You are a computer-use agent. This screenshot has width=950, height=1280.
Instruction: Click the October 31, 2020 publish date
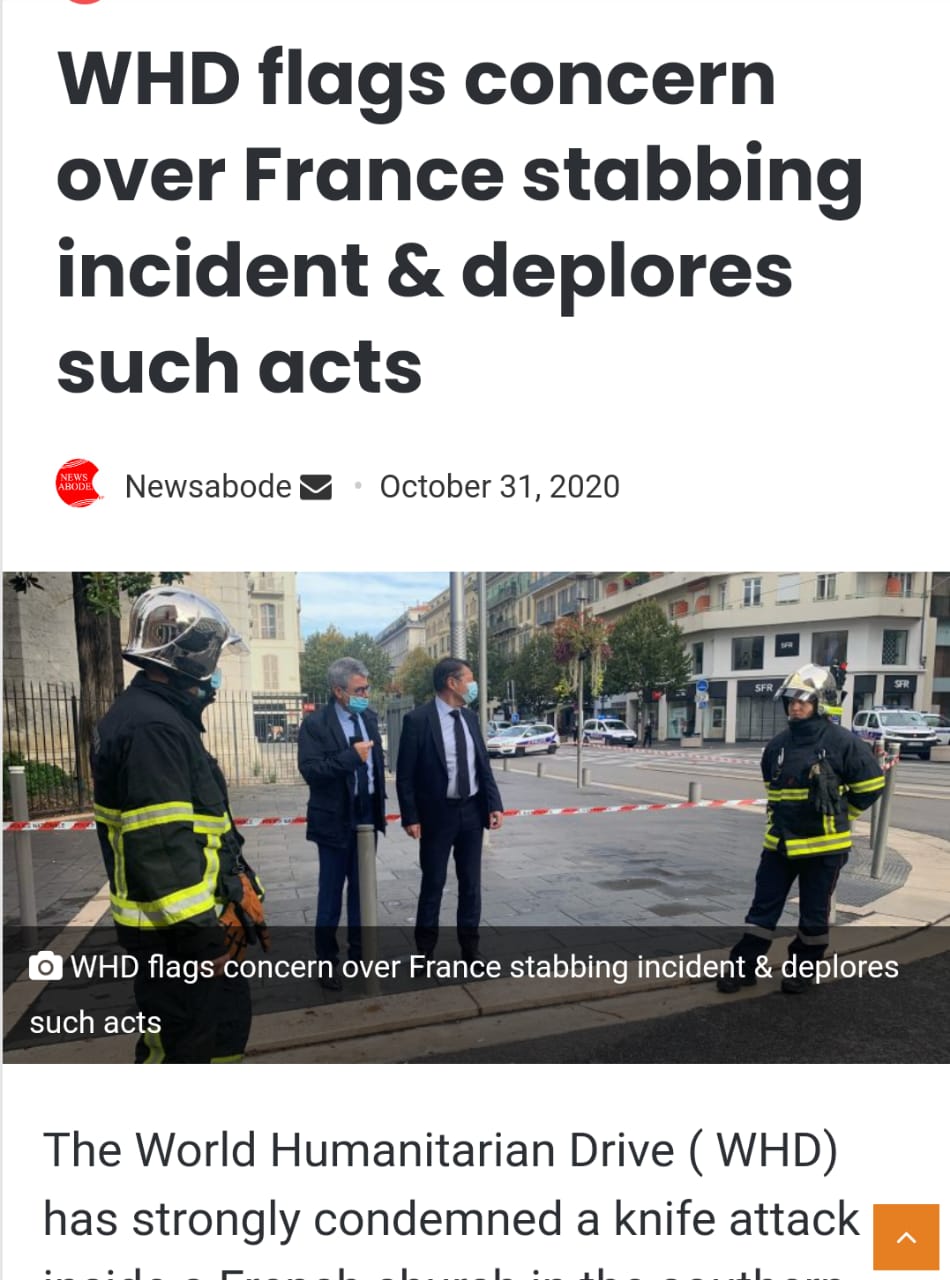pyautogui.click(x=500, y=487)
